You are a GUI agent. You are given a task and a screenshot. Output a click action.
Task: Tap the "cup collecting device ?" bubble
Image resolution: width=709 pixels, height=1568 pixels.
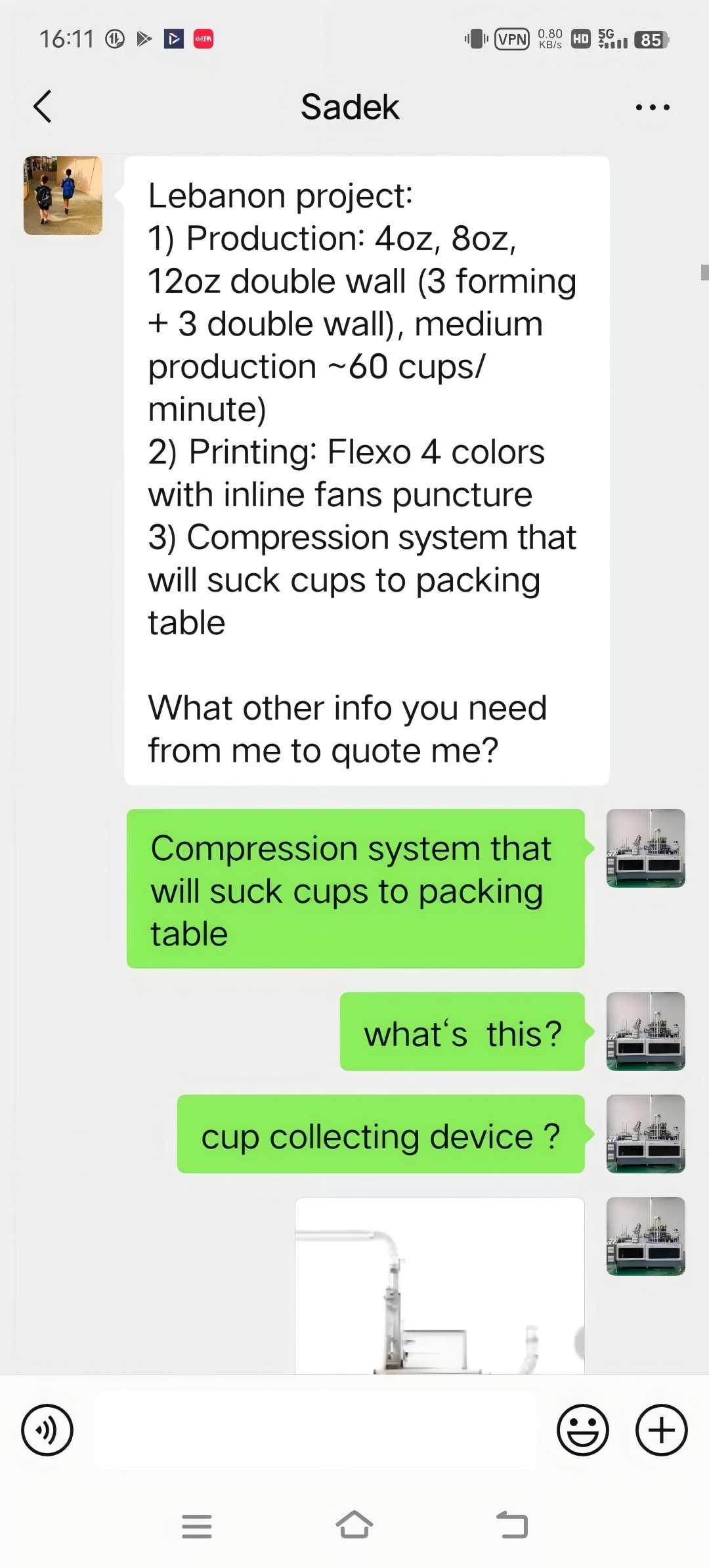point(381,1134)
